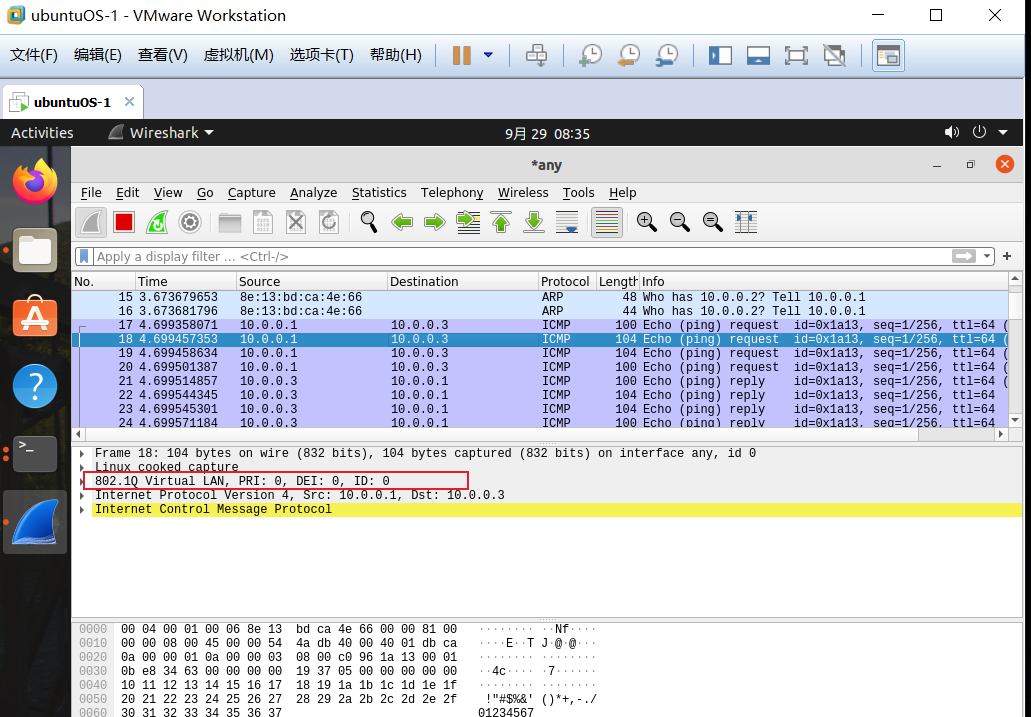Open the Wireless menu
1031x717 pixels.
point(523,193)
